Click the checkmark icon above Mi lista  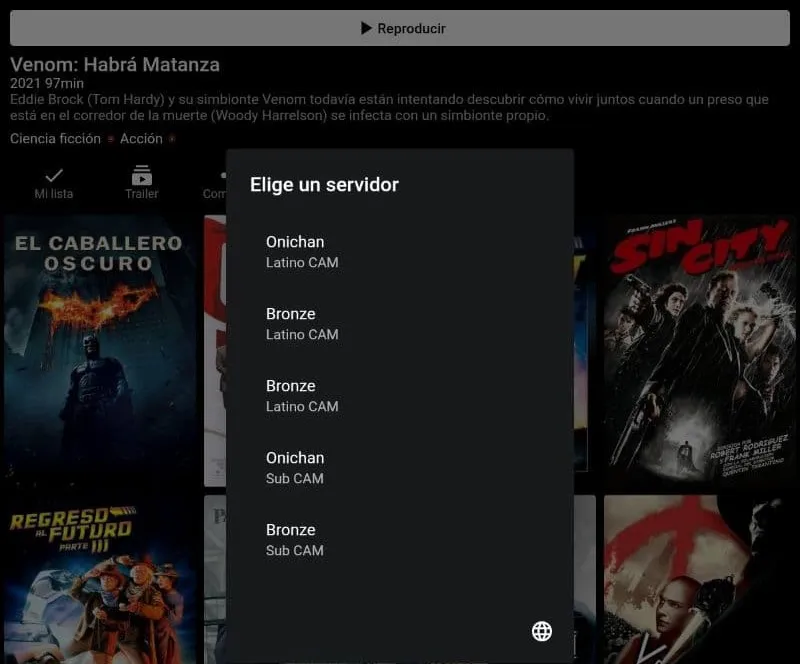53,176
